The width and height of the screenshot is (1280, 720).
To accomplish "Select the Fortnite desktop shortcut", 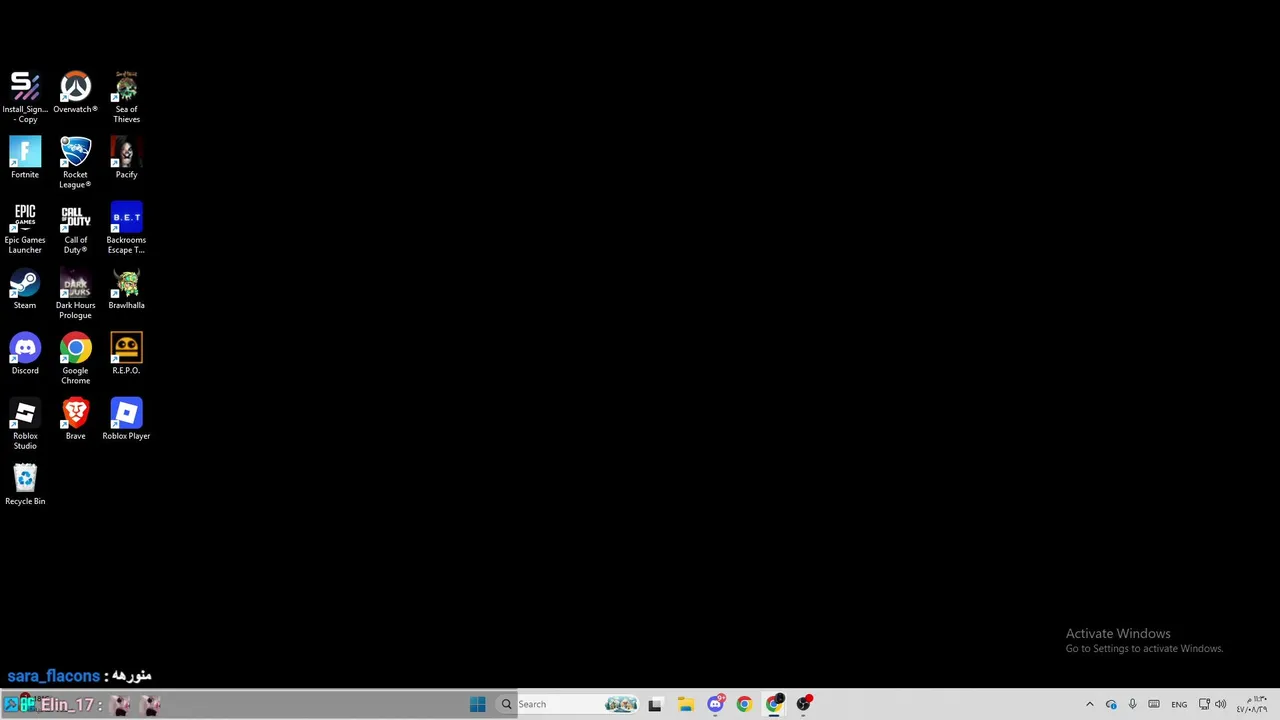I will (x=25, y=158).
